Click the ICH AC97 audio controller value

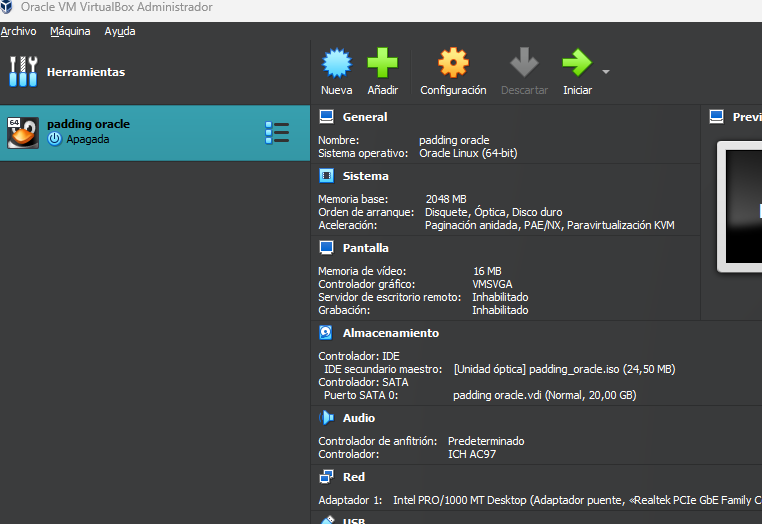pos(471,454)
